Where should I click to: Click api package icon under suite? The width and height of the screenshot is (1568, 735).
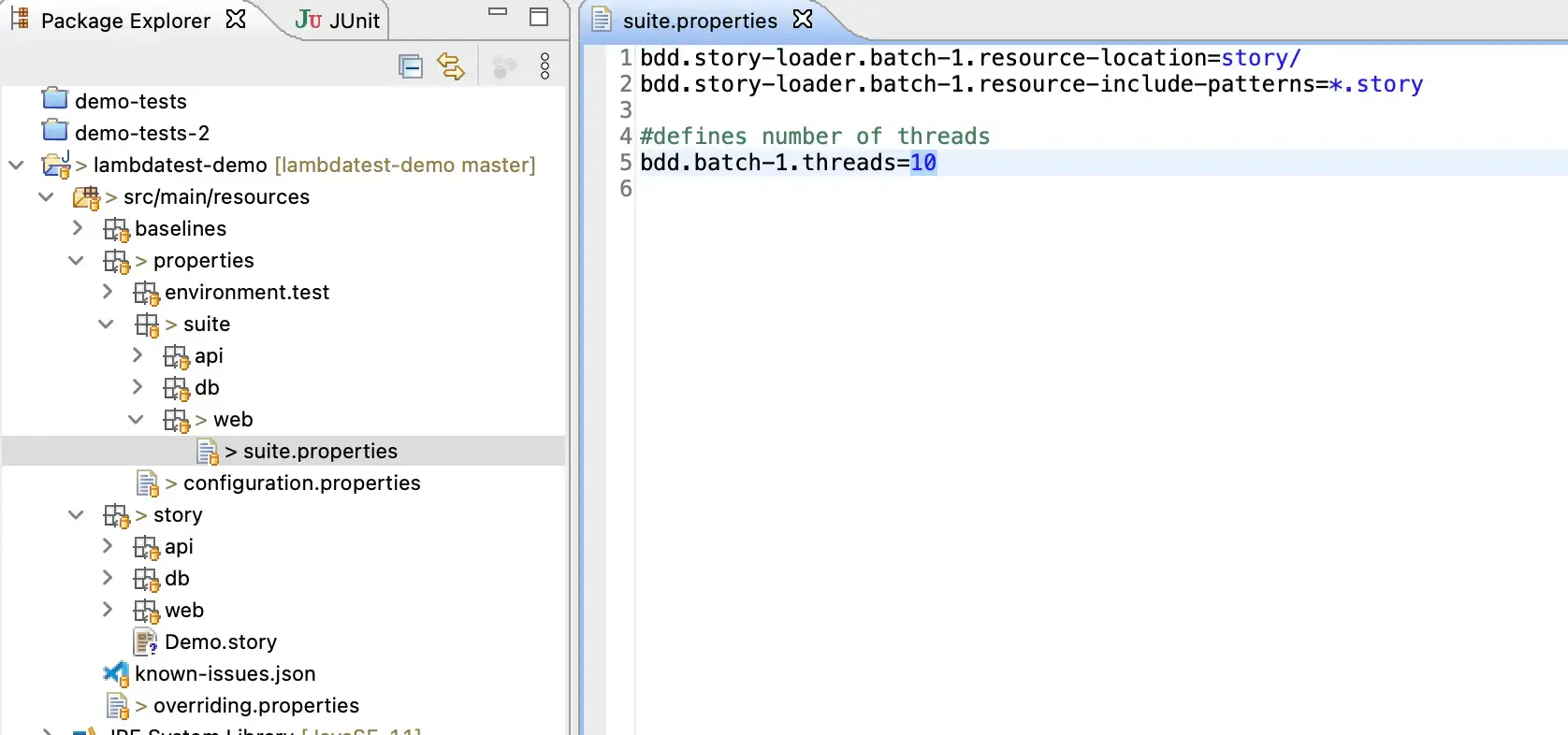(176, 357)
